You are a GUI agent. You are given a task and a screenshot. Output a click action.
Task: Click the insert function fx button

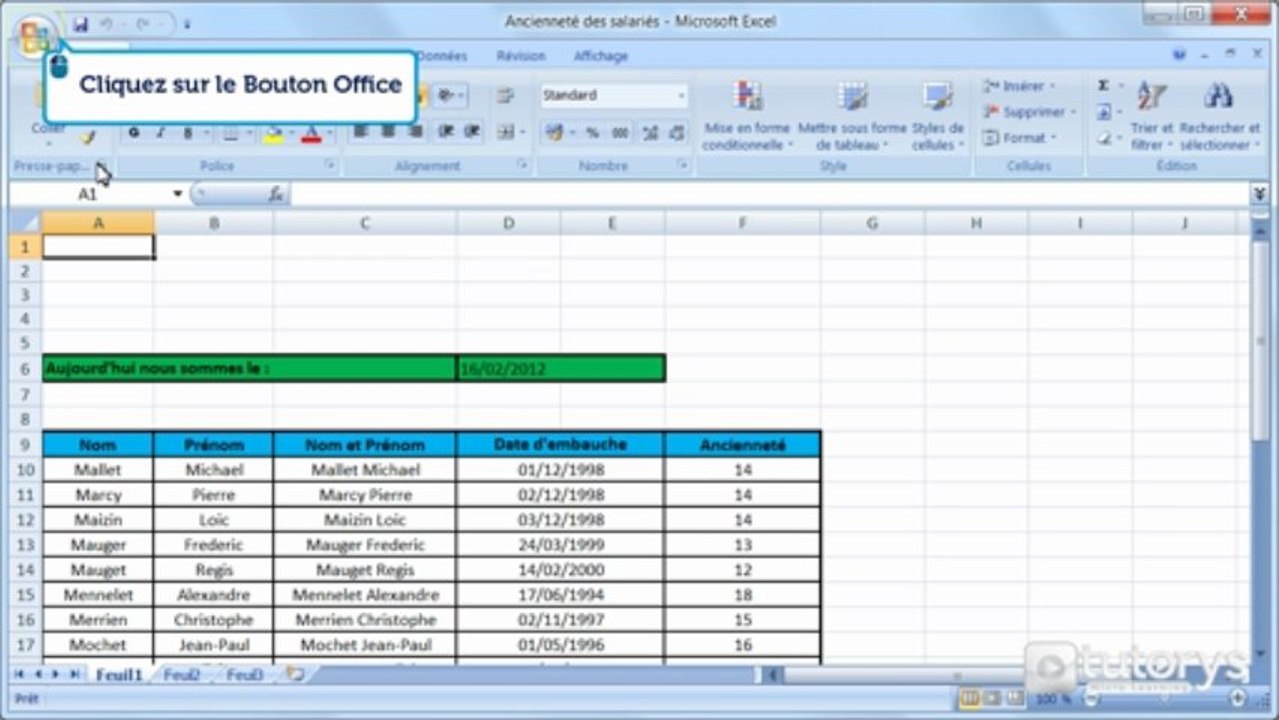(276, 194)
